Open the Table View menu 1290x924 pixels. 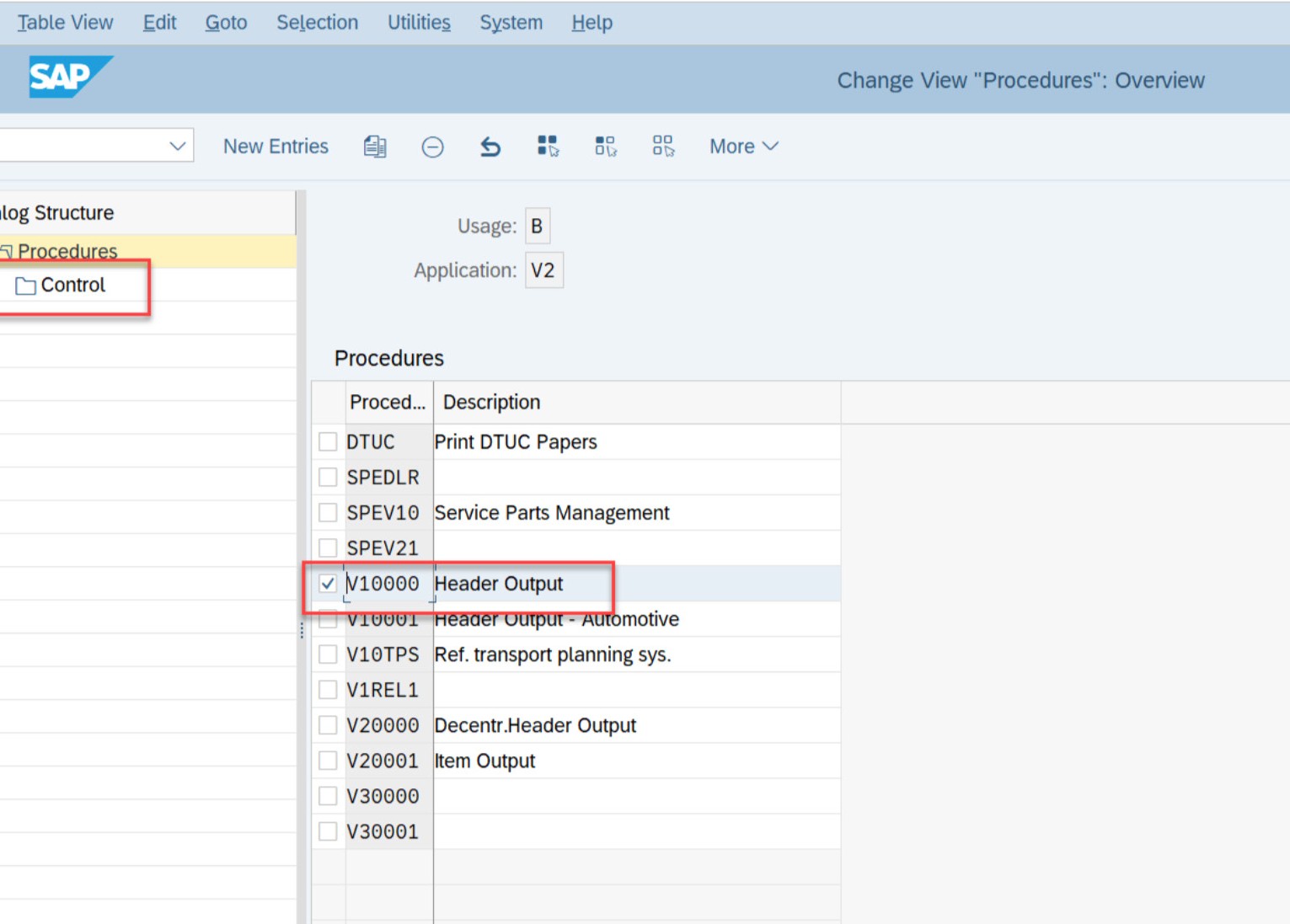coord(65,23)
